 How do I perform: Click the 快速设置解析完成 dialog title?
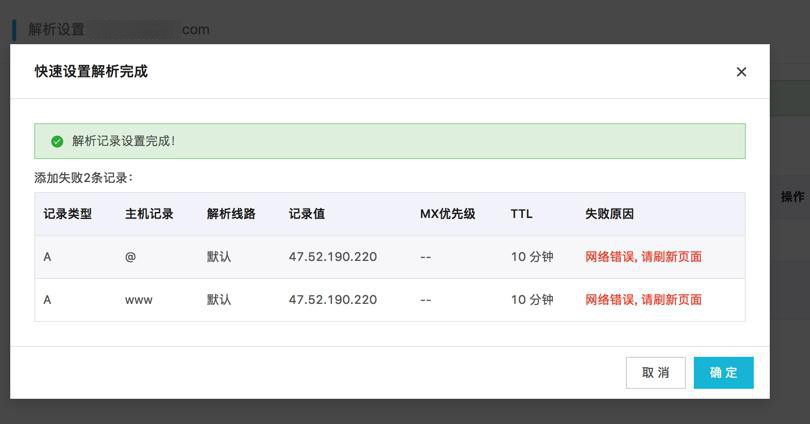tap(91, 72)
